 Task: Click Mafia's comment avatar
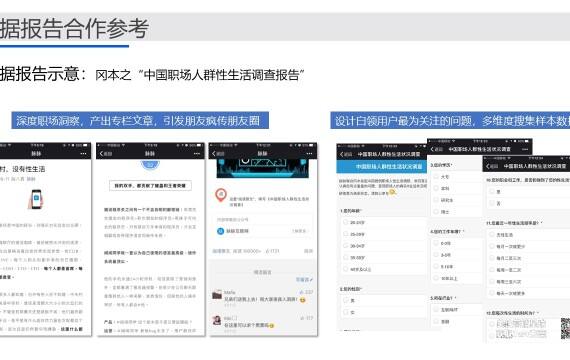(217, 295)
